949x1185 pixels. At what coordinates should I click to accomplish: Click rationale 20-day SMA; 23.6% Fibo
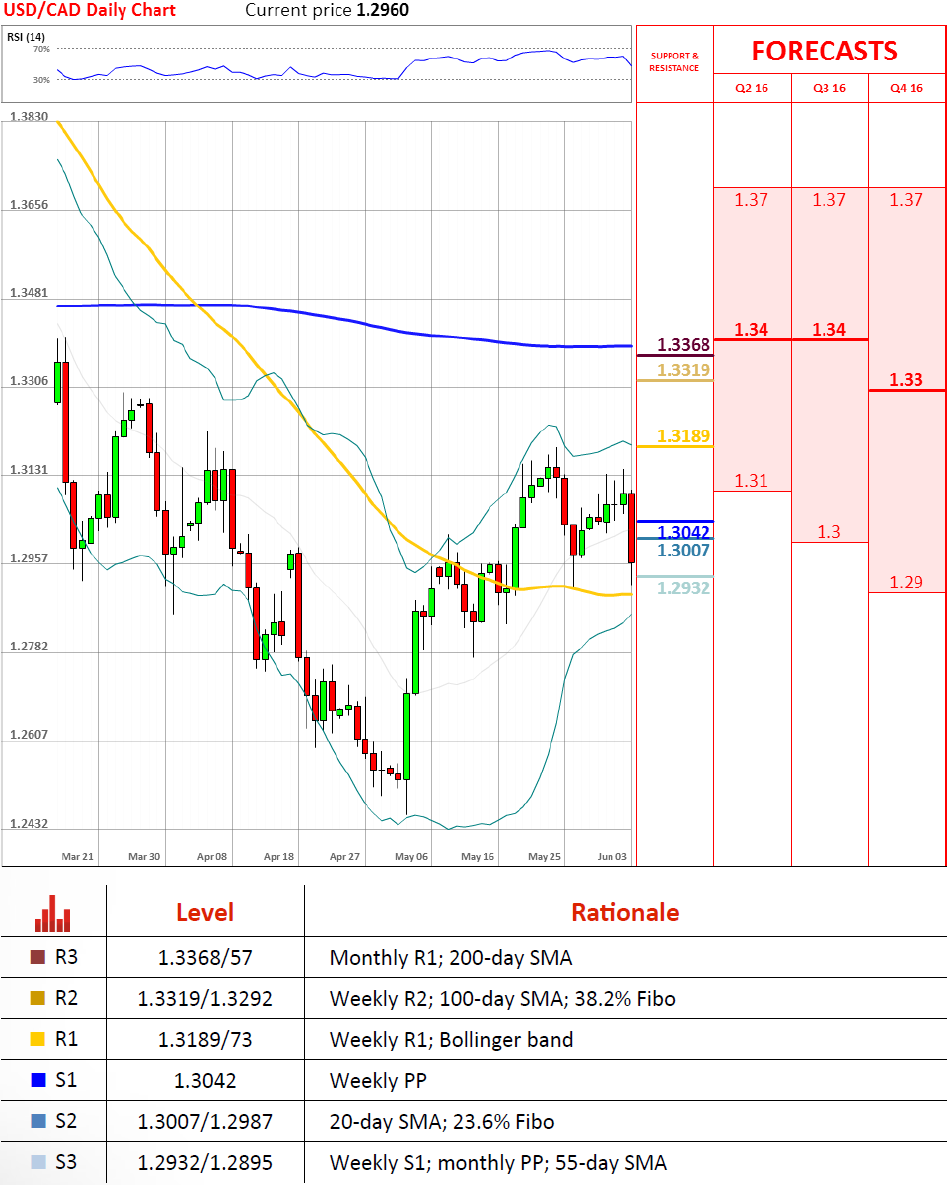click(x=442, y=1122)
